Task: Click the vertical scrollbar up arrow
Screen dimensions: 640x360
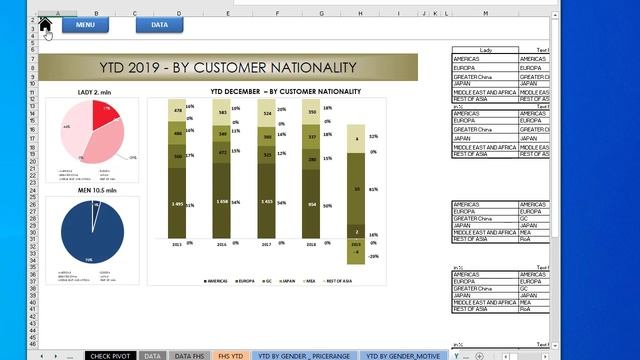Action: pos(555,15)
